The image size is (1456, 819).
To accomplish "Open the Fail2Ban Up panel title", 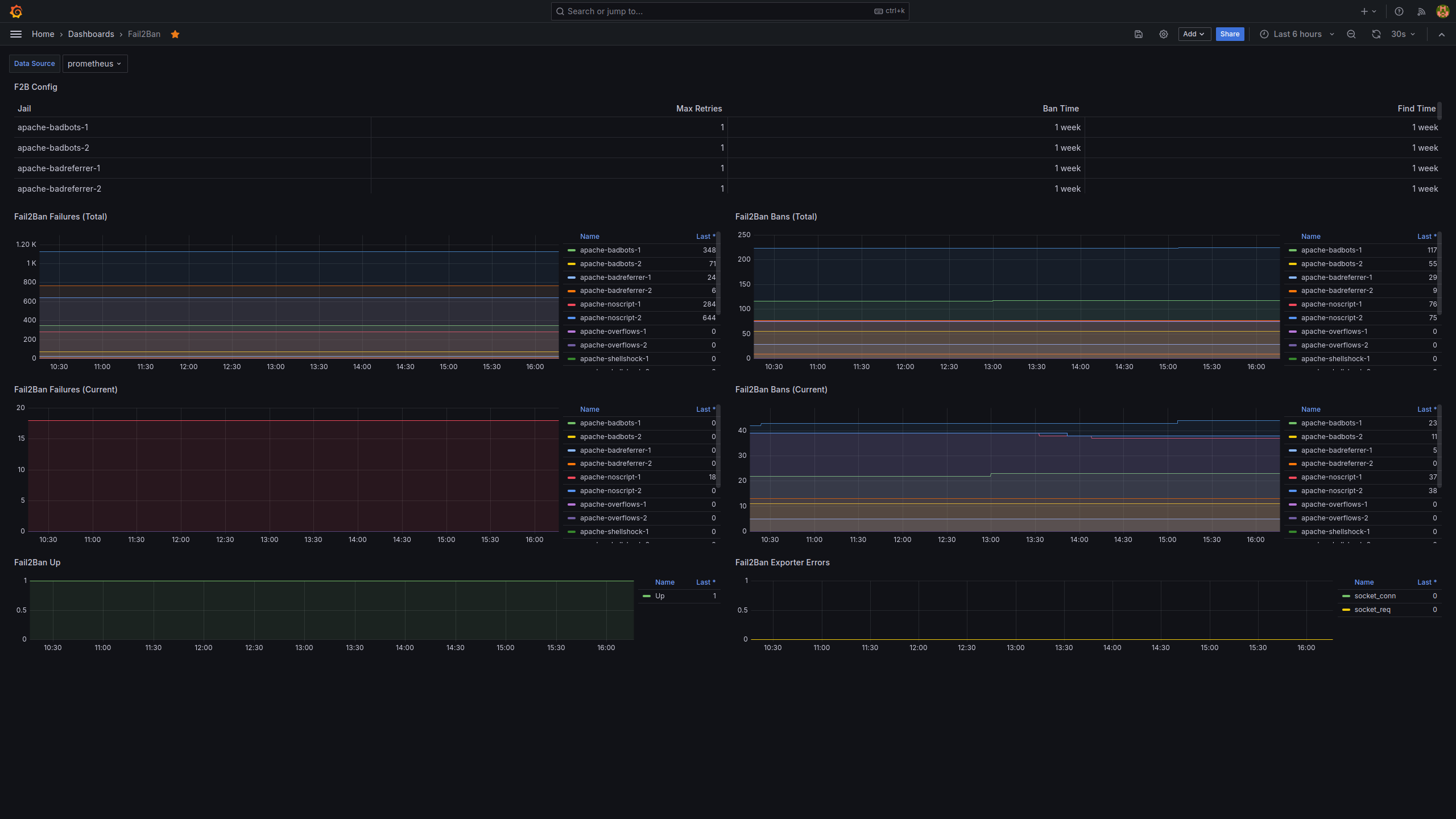I will tap(38, 562).
